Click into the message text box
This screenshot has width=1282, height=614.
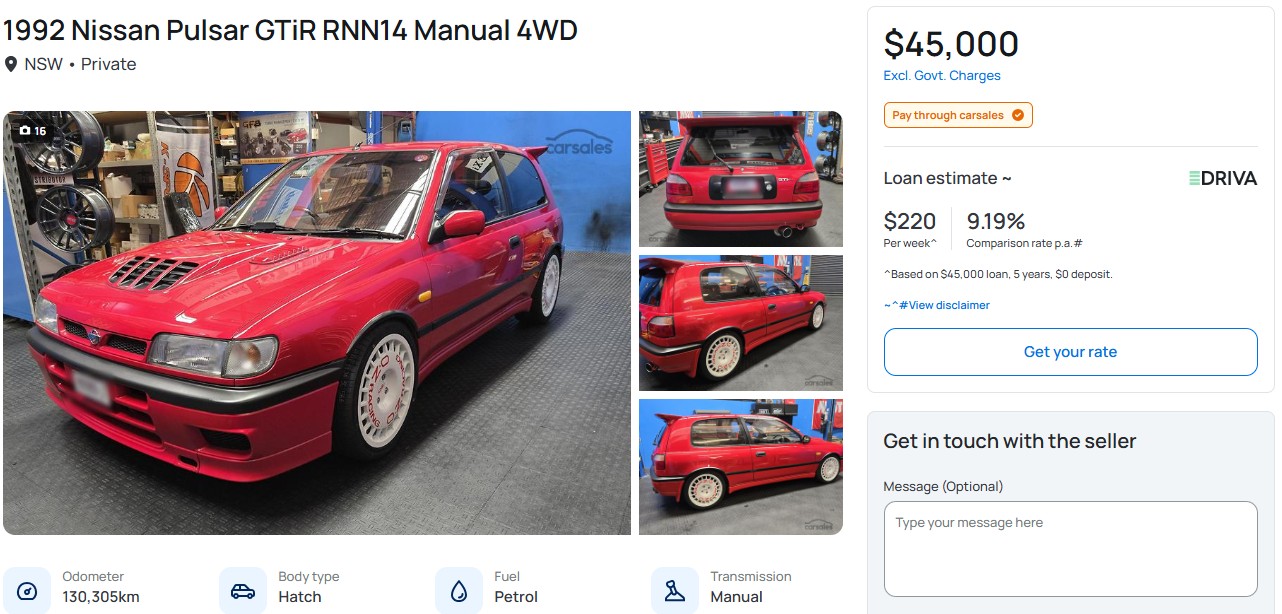coord(1070,549)
